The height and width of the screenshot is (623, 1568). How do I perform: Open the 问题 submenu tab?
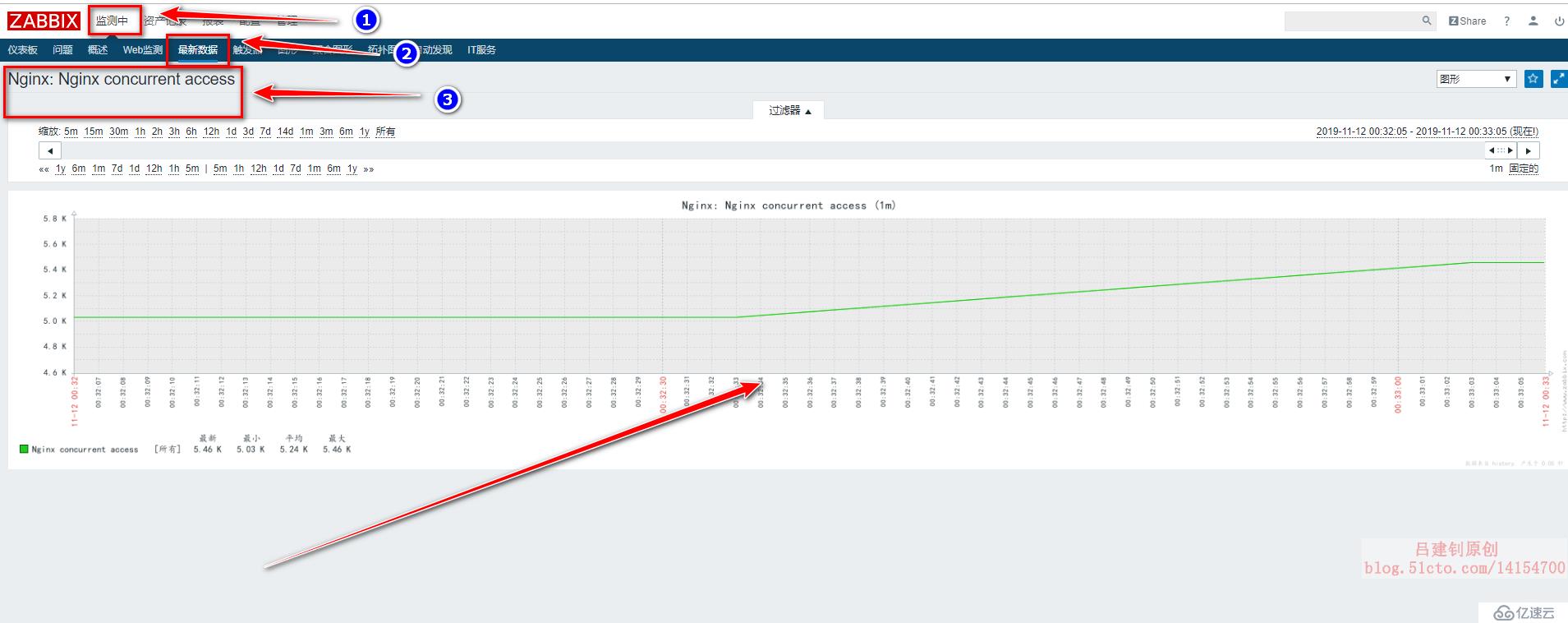[62, 50]
